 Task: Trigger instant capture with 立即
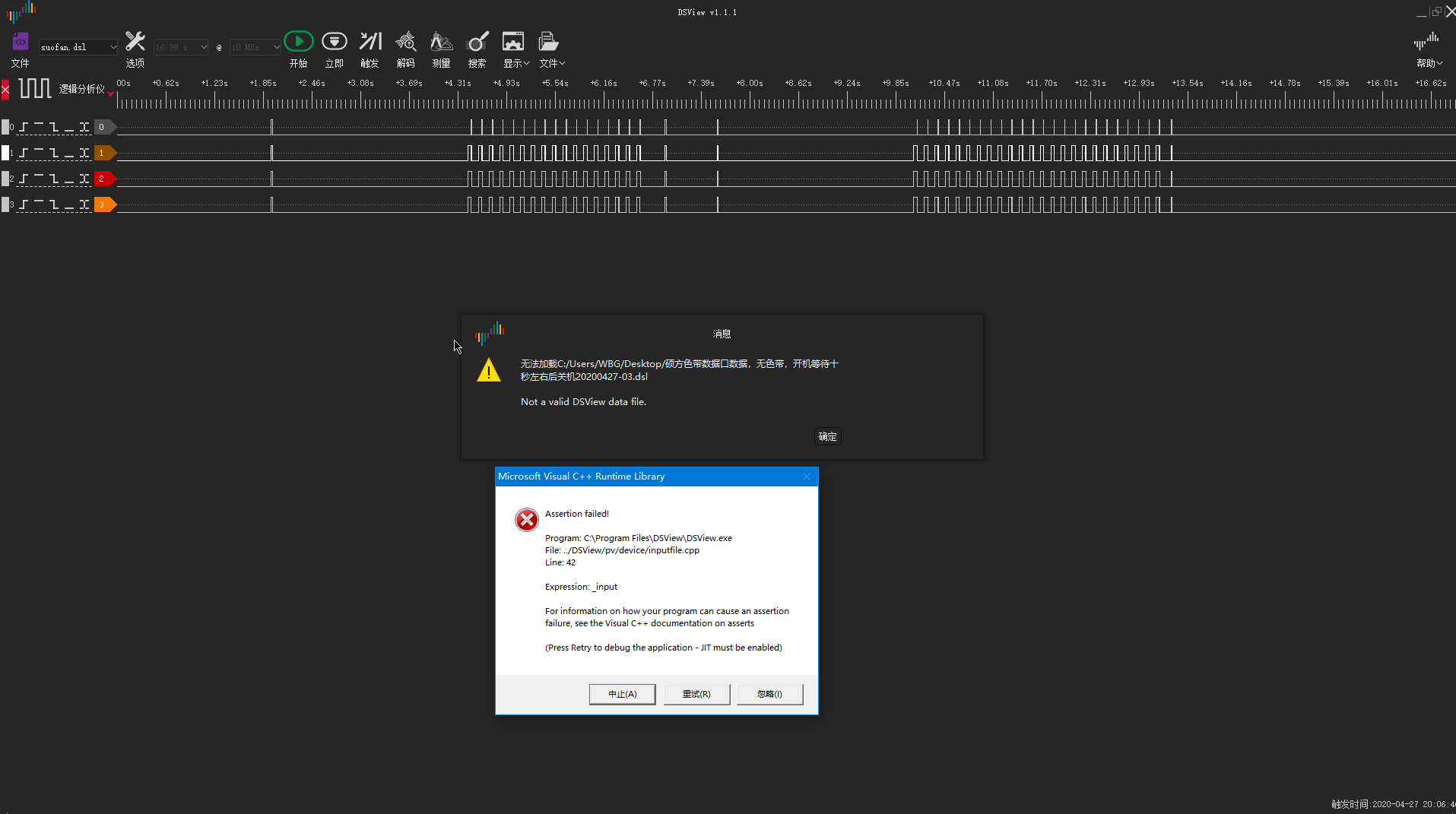tap(334, 41)
